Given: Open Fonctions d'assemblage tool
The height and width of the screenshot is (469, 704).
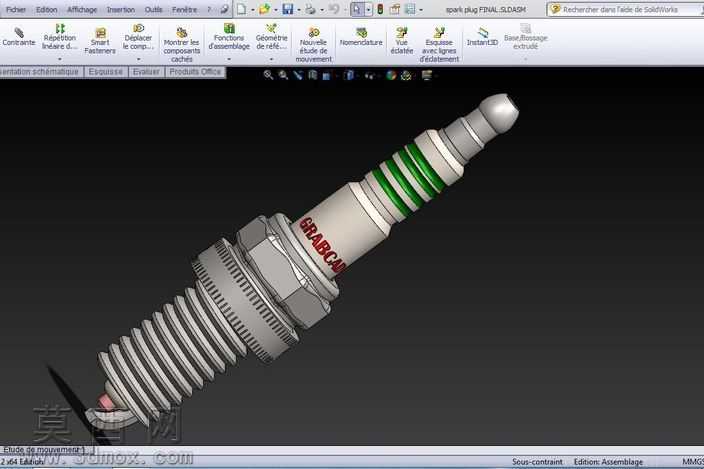Looking at the screenshot, I should pyautogui.click(x=229, y=37).
